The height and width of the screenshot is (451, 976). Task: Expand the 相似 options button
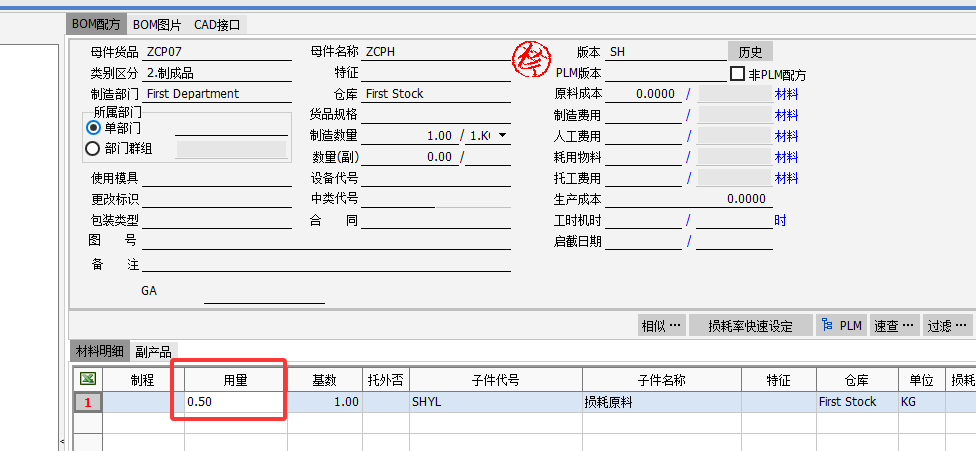point(662,325)
